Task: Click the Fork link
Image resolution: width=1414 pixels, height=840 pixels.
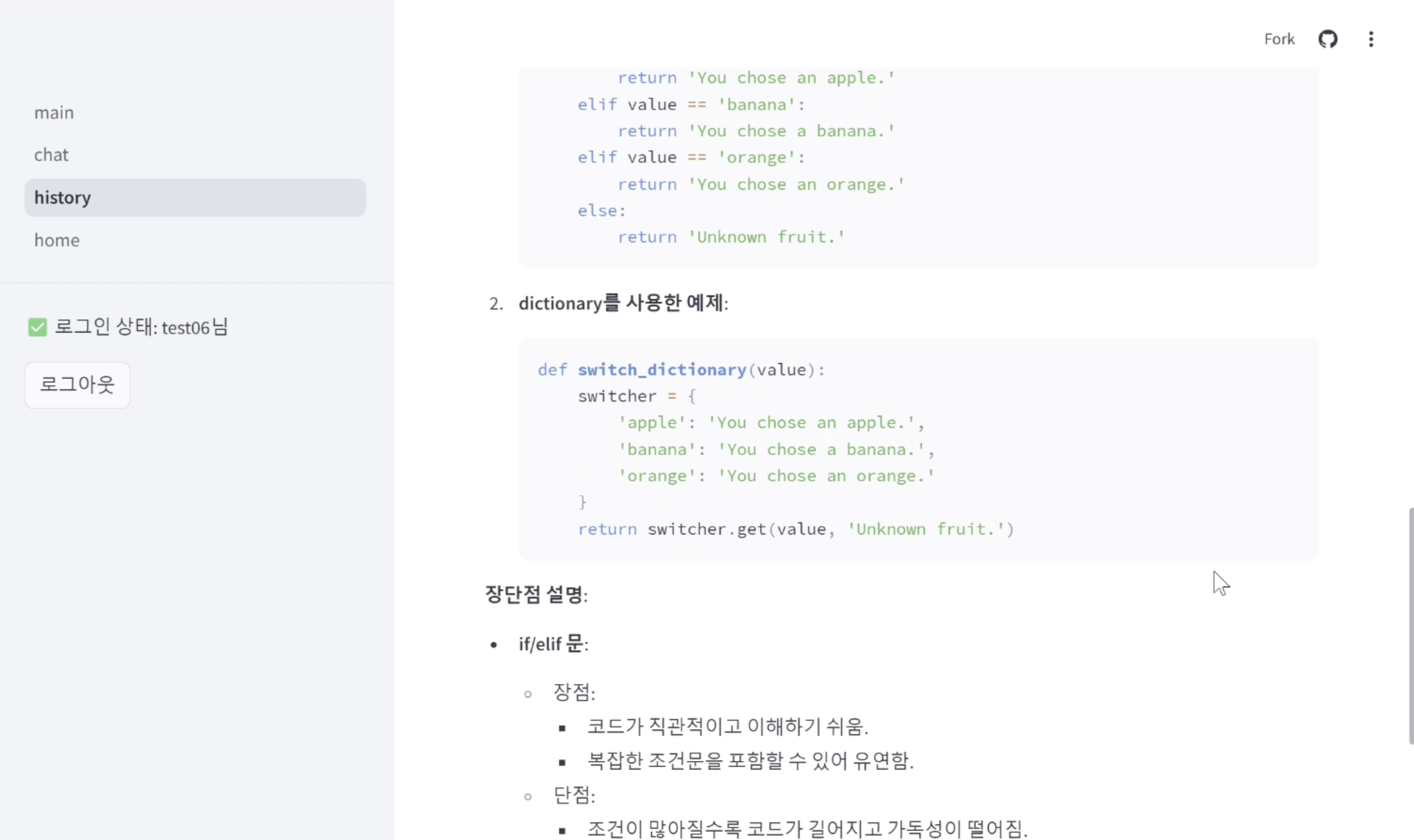Action: (1279, 39)
